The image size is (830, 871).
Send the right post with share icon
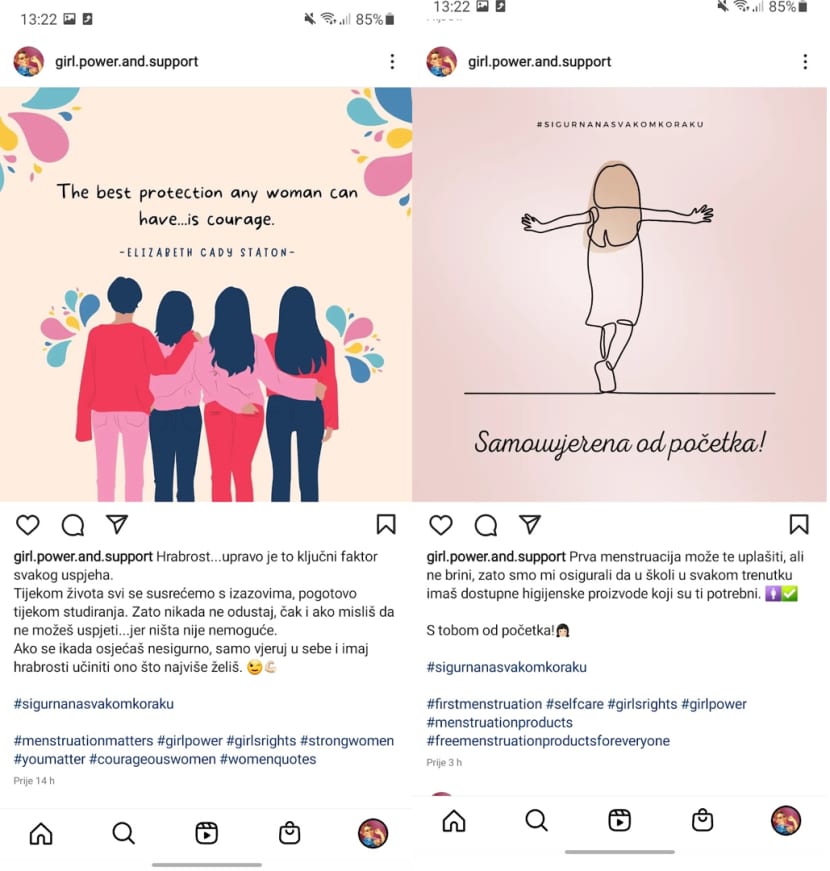pos(530,524)
